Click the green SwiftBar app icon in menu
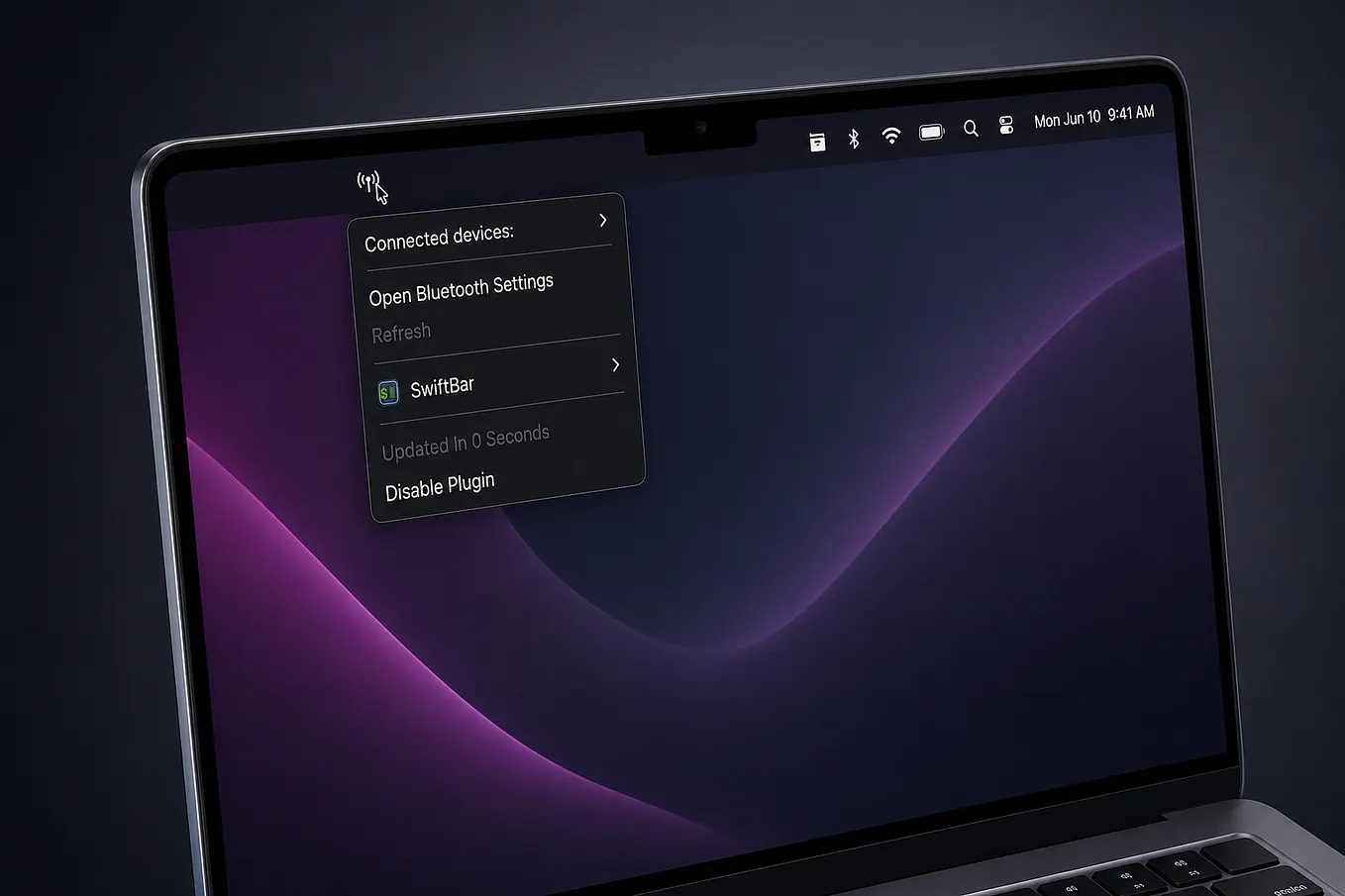1345x896 pixels. click(388, 392)
